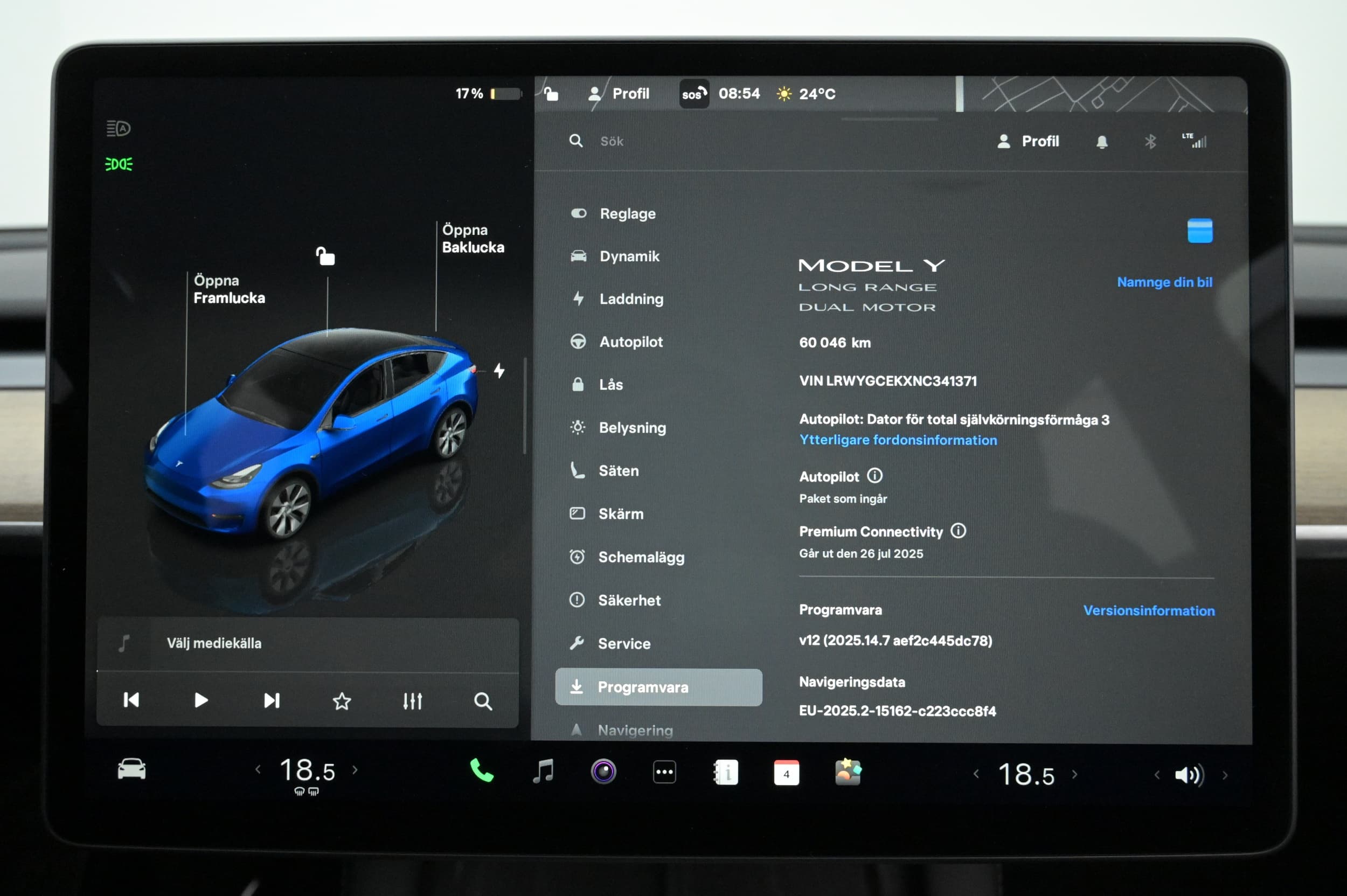
Task: Tap the green parking lights icon
Action: pos(119,164)
